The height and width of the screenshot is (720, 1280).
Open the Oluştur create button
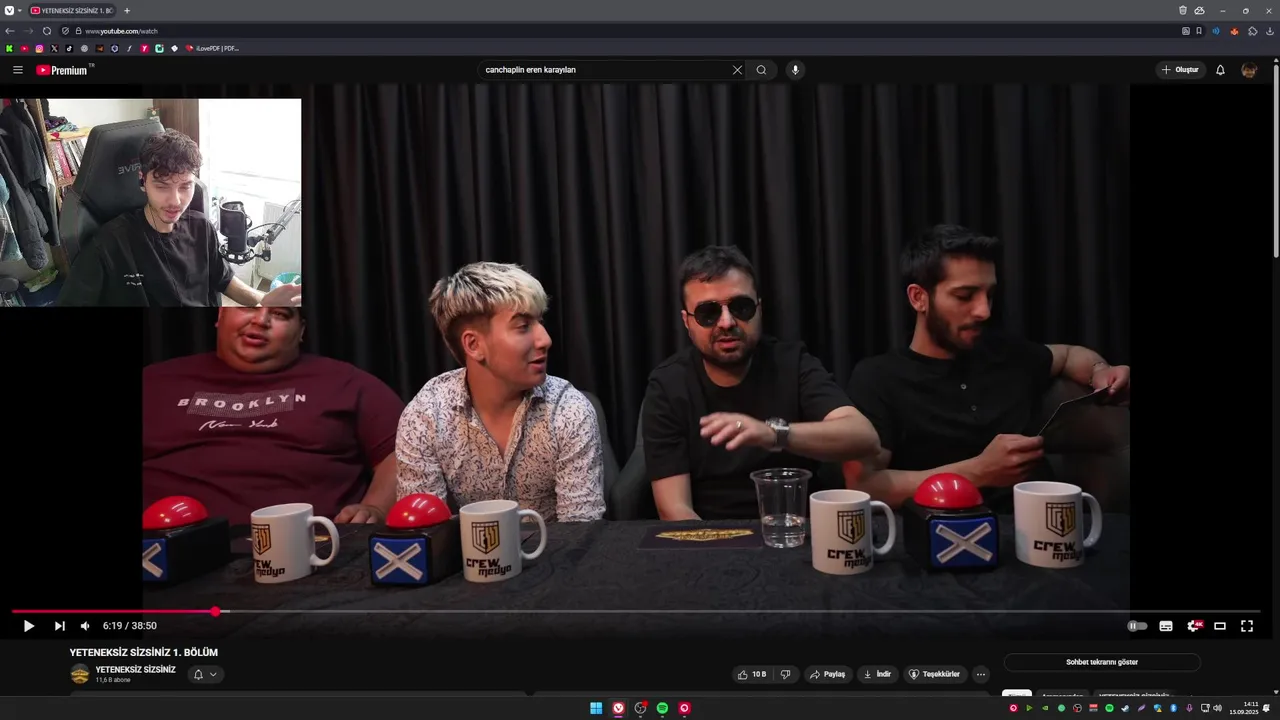coord(1180,70)
